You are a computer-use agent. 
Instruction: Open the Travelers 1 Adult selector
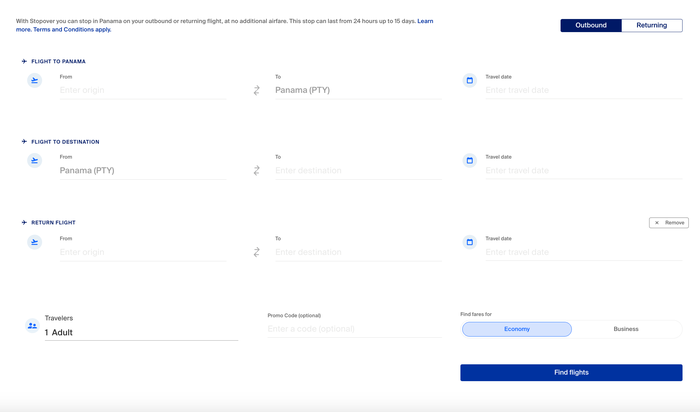point(141,328)
